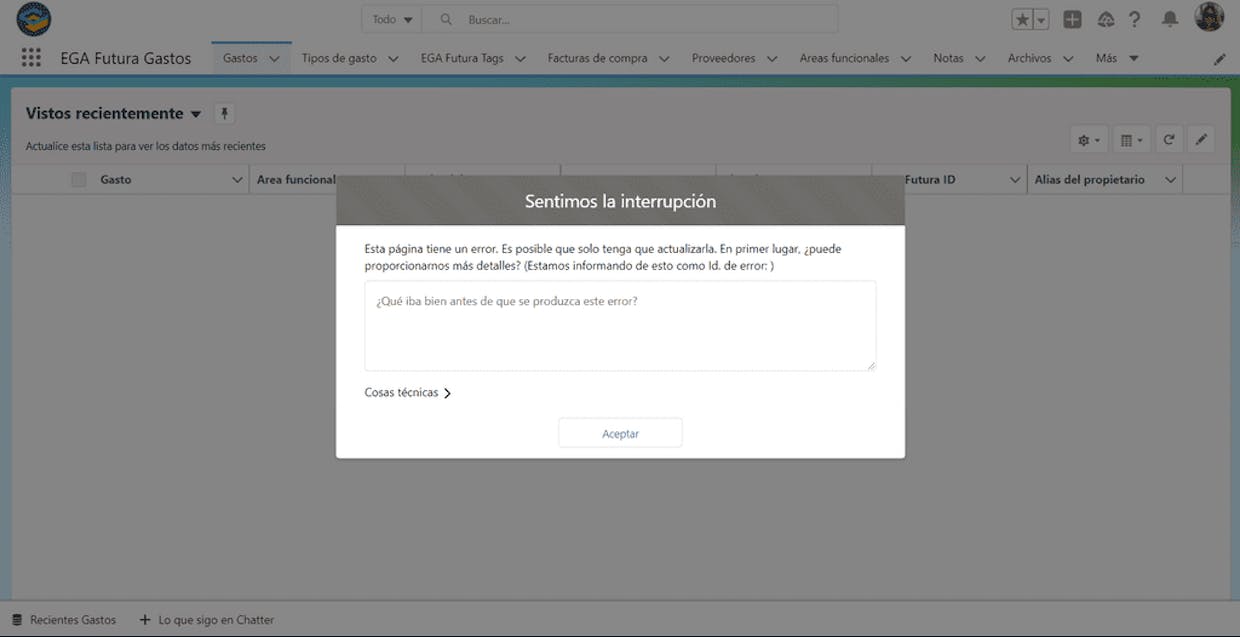Click the organization logo at top left
This screenshot has width=1240, height=637.
click(34, 19)
